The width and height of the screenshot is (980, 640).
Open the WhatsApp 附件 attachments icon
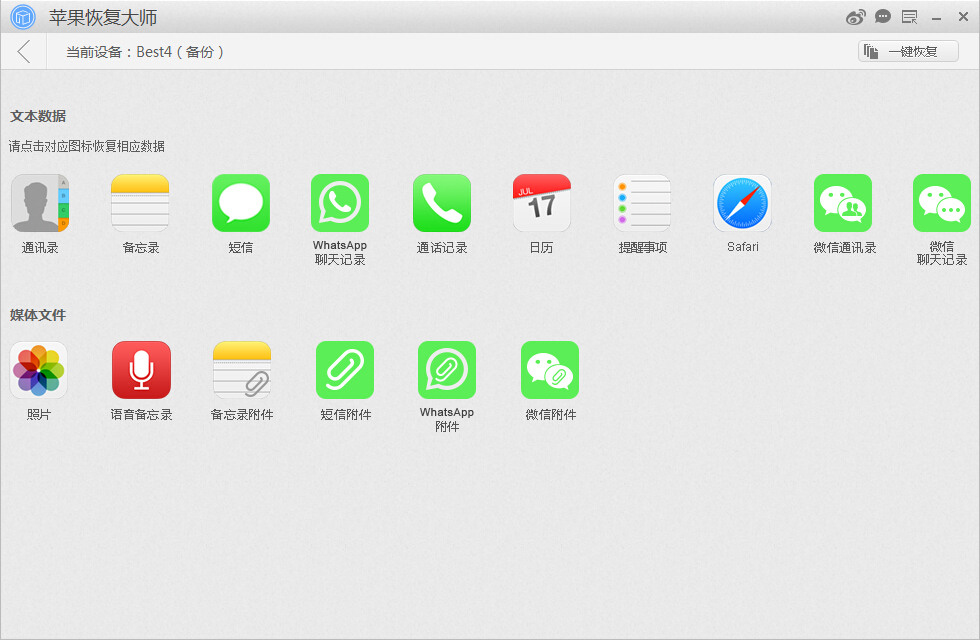[x=447, y=370]
